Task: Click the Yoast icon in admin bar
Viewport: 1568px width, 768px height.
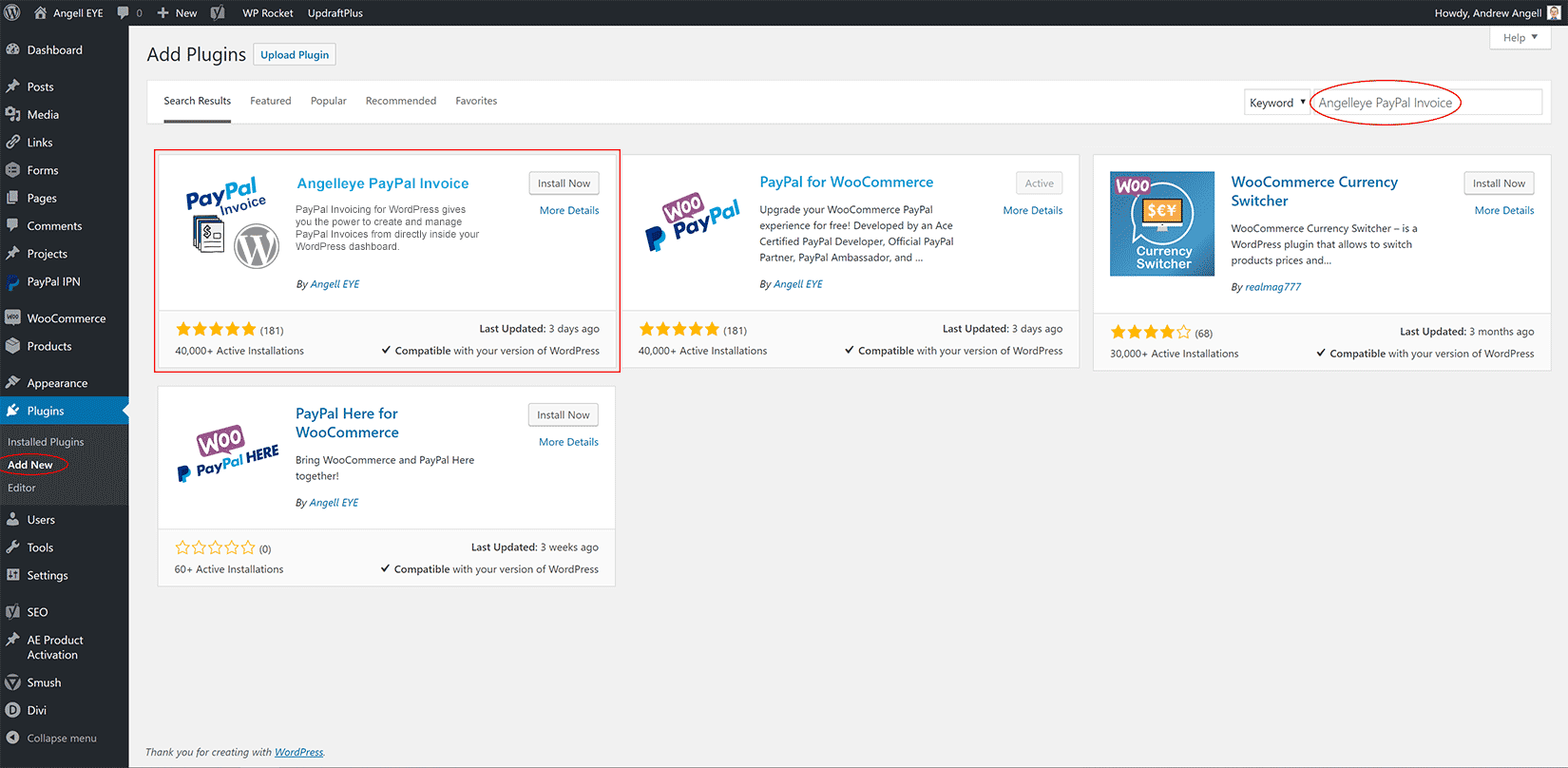Action: 218,12
